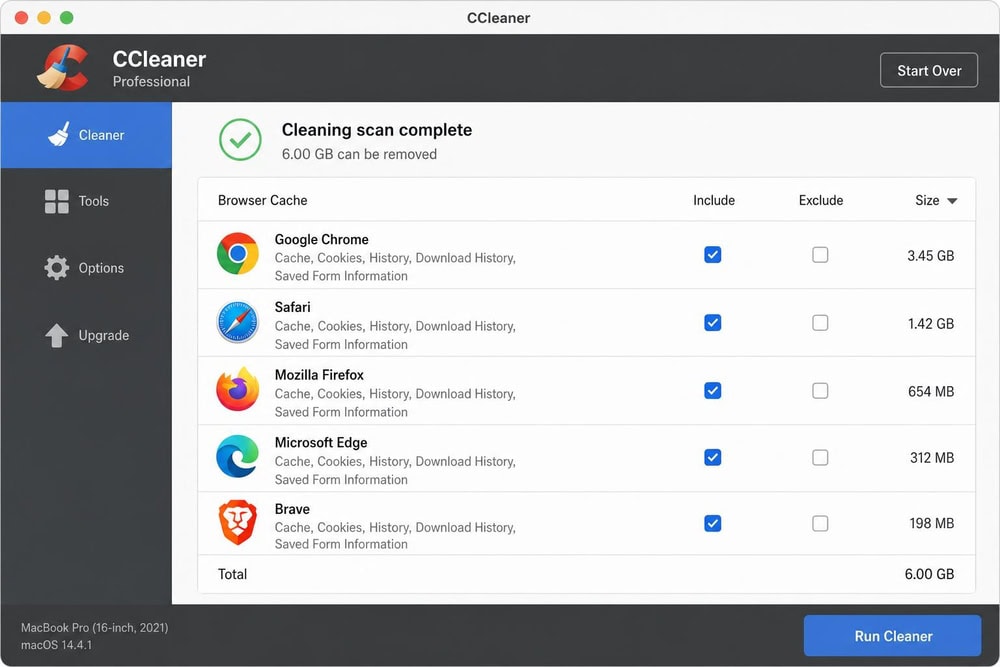Check Exclude for Mozilla Firefox

tap(820, 390)
